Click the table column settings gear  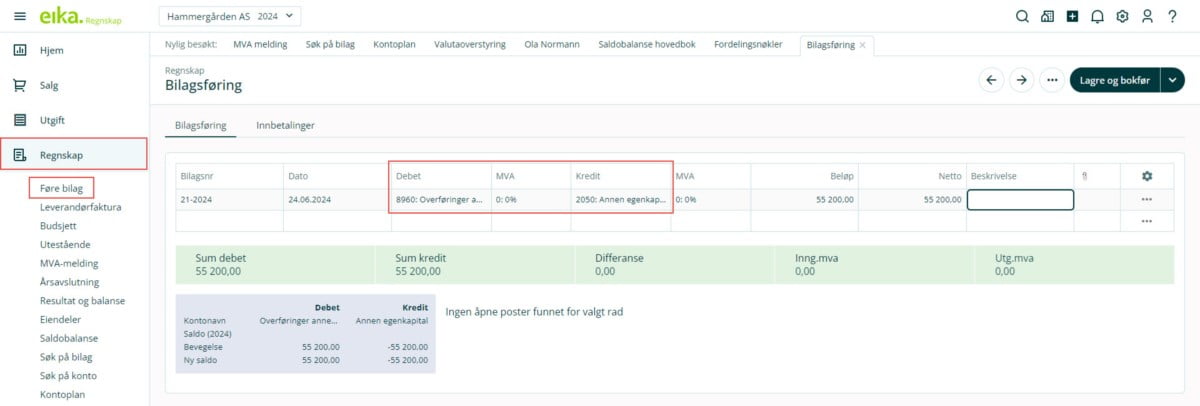[1146, 176]
